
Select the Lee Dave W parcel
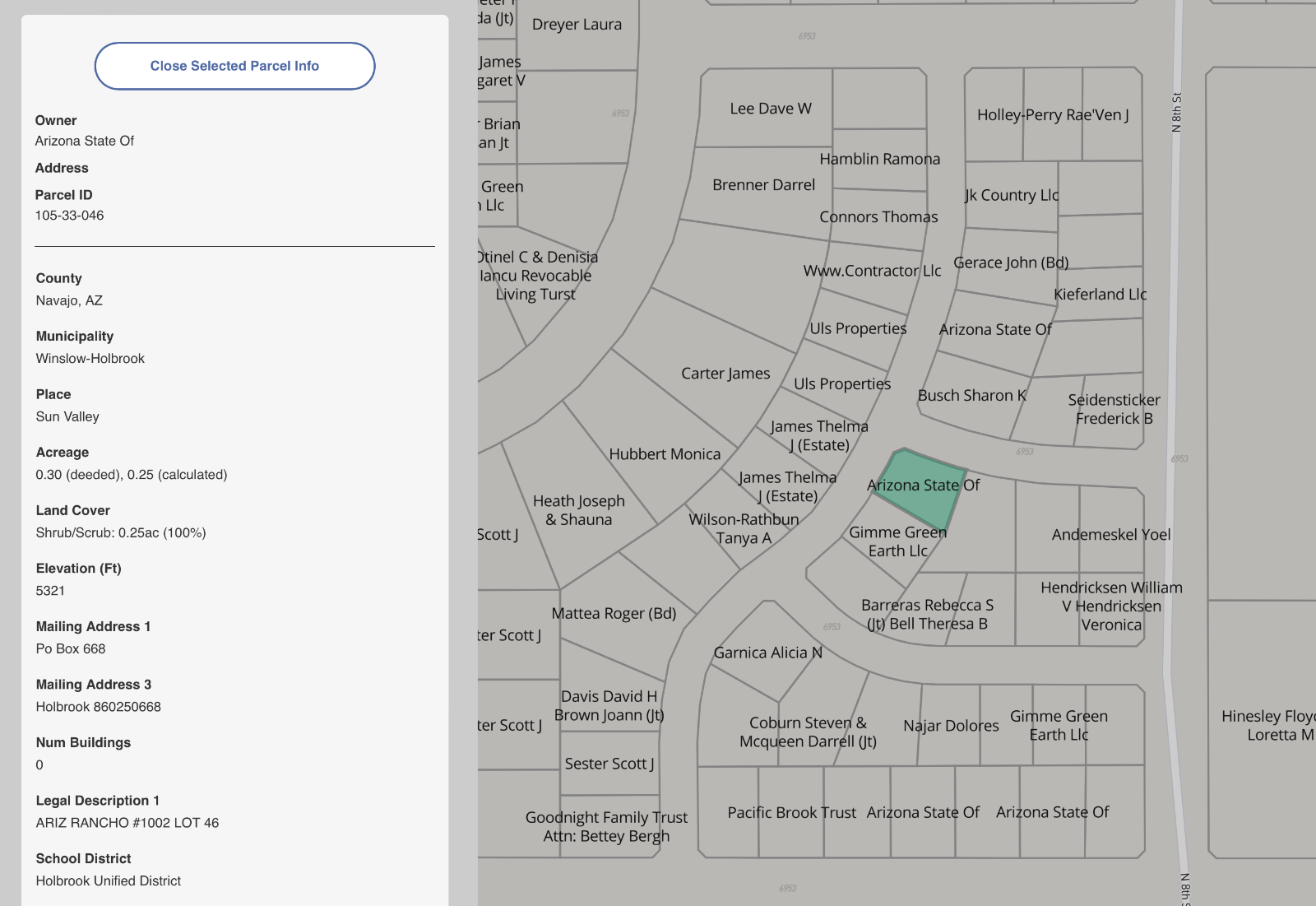[x=771, y=109]
